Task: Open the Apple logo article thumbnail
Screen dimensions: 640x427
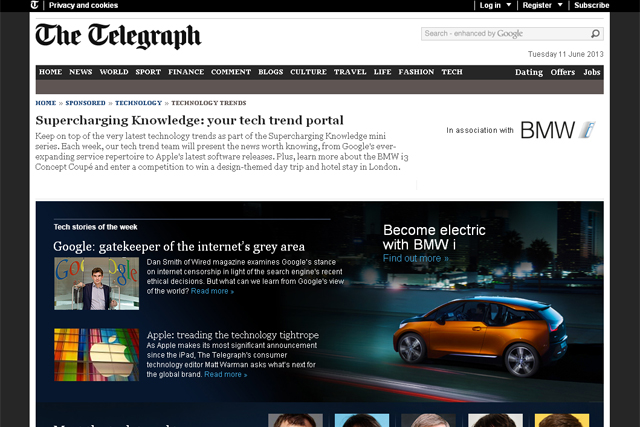Action: (x=96, y=354)
